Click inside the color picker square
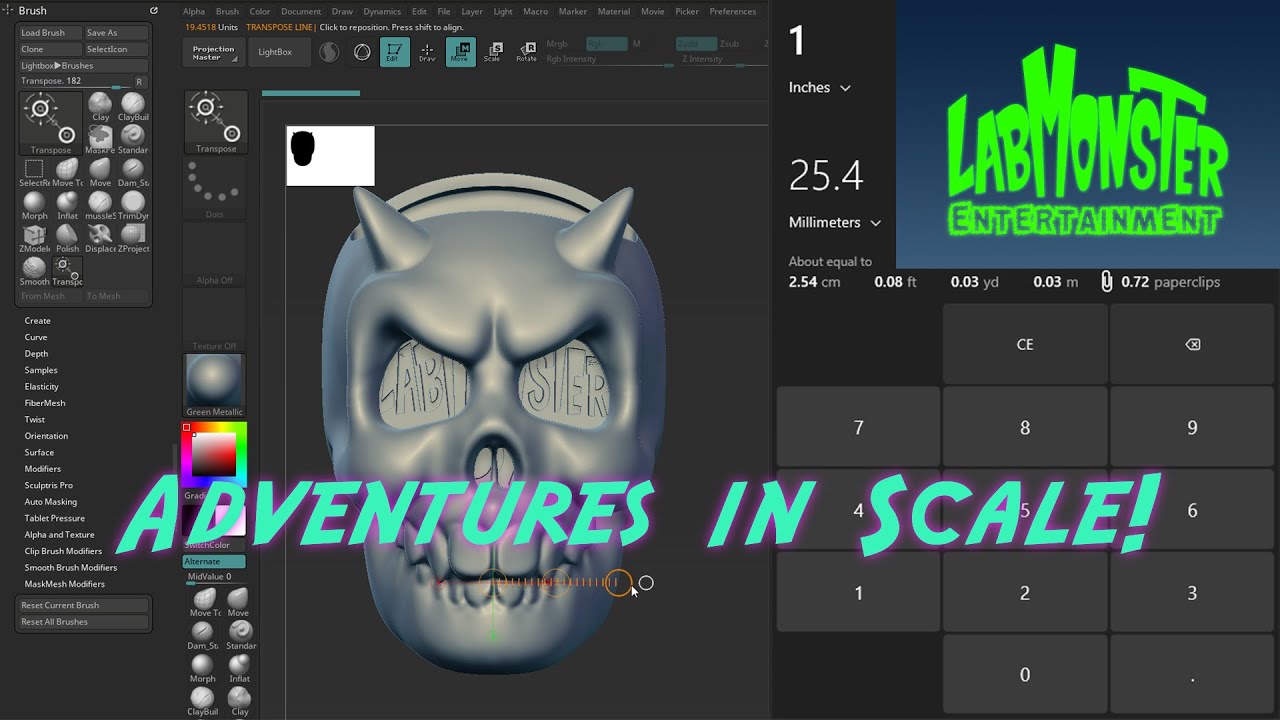This screenshot has height=720, width=1280. tap(214, 456)
